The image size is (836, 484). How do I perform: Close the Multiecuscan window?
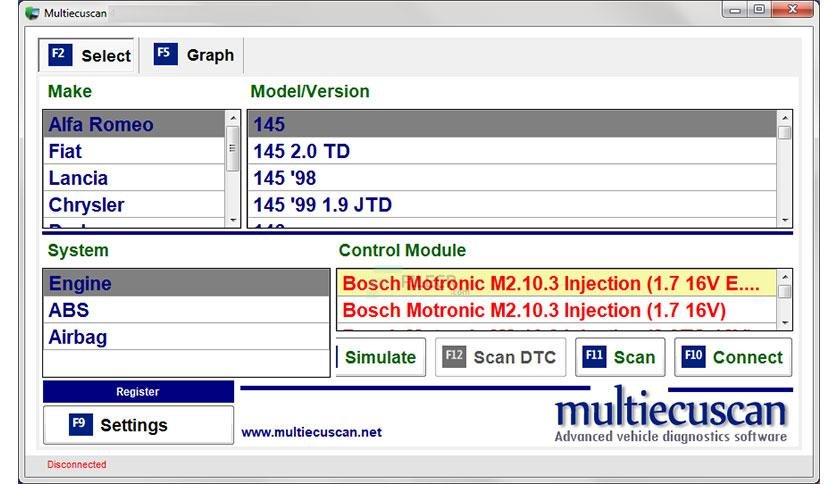793,9
